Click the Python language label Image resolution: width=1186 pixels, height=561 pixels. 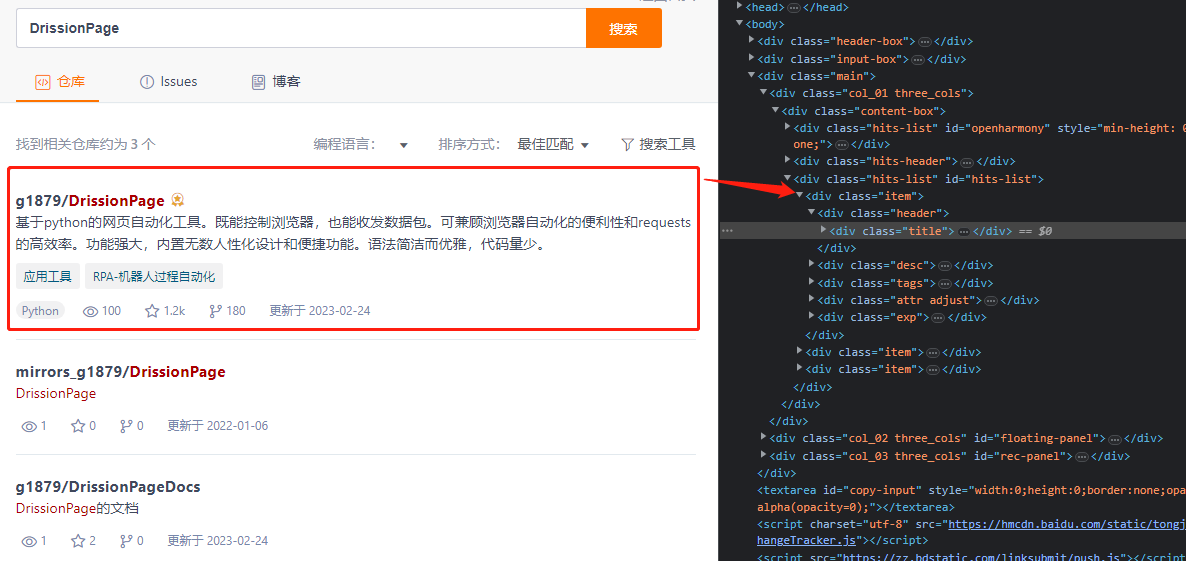point(40,311)
